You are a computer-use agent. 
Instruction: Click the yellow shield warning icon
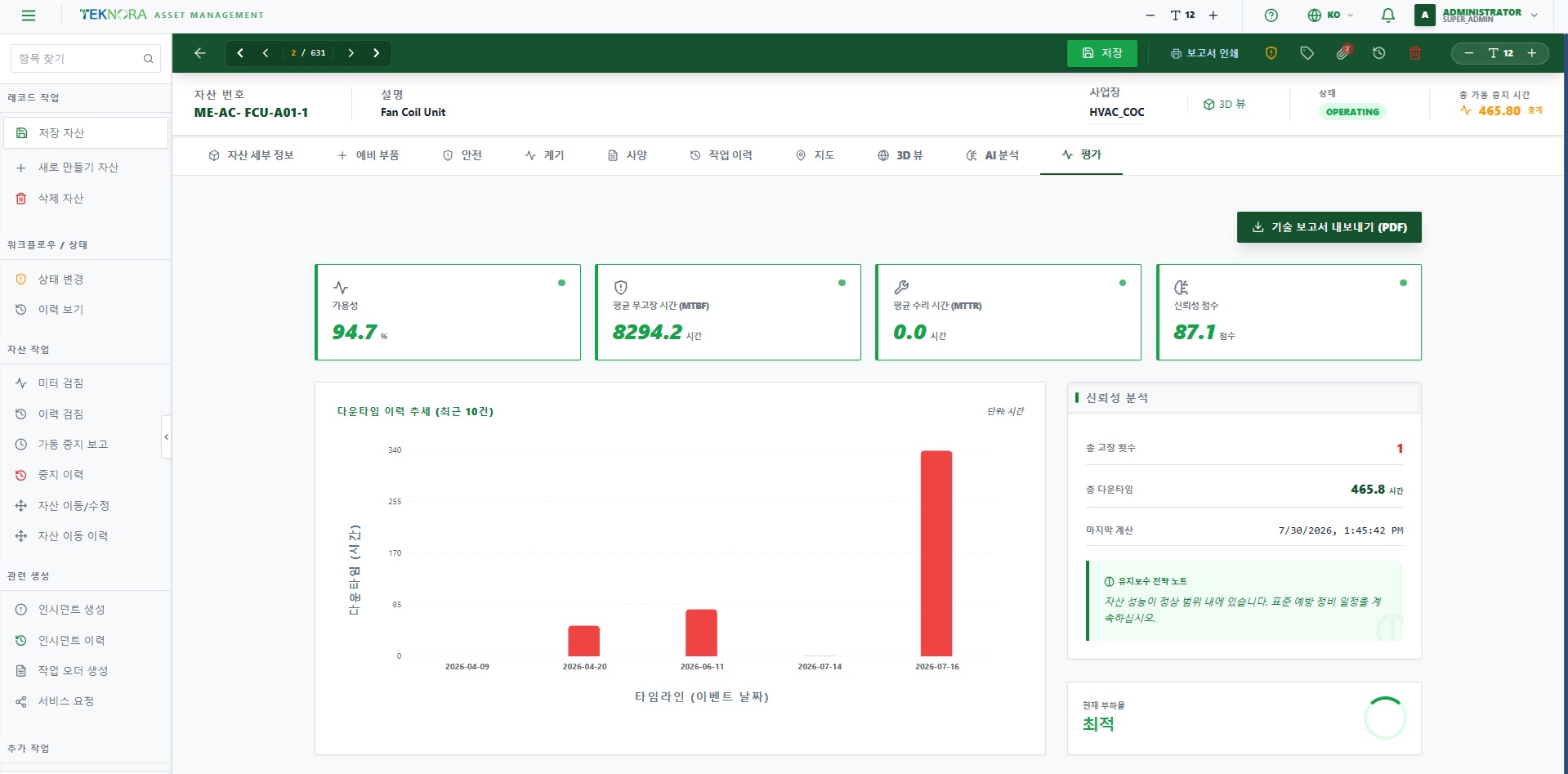tap(1271, 53)
